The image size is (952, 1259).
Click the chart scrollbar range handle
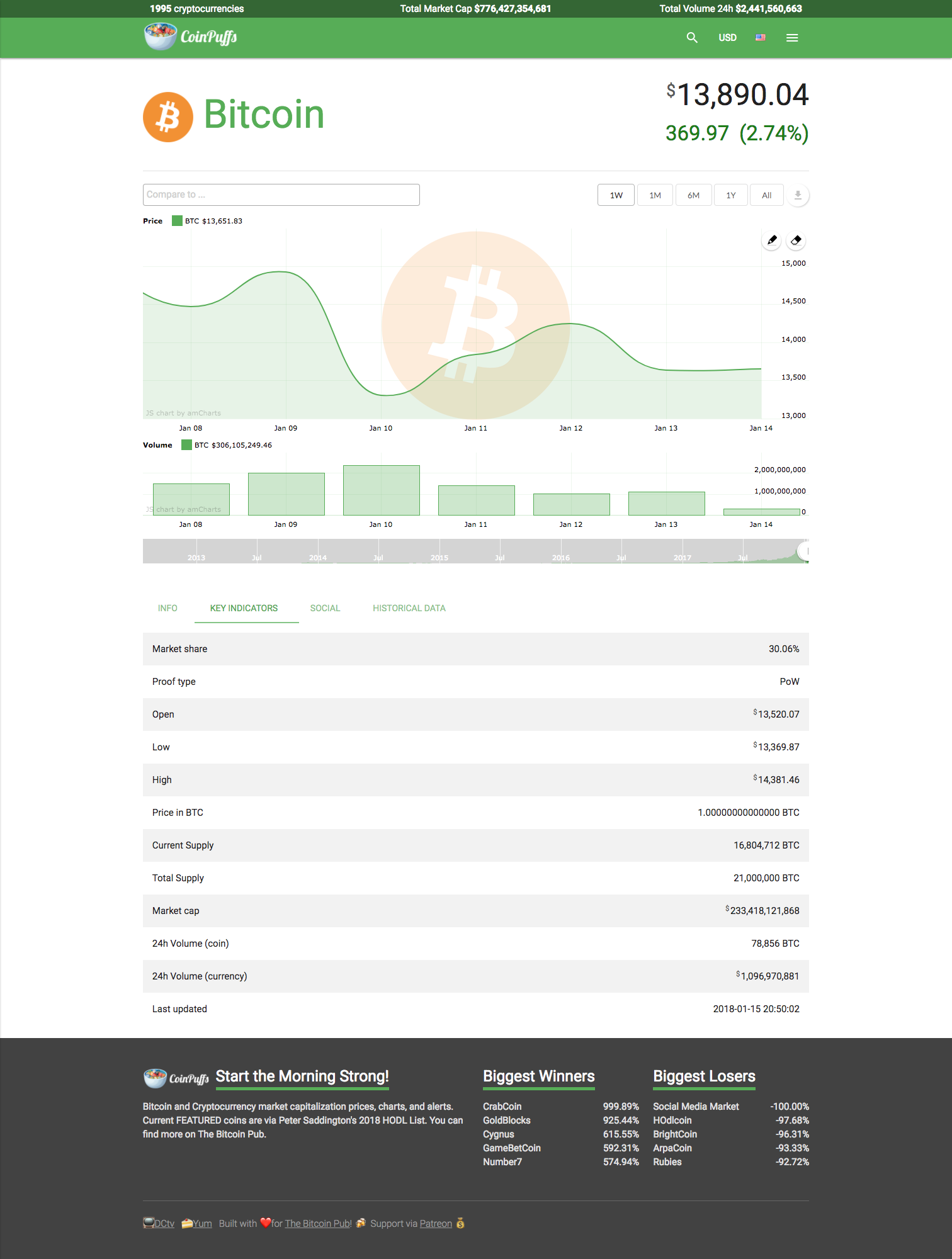click(804, 551)
